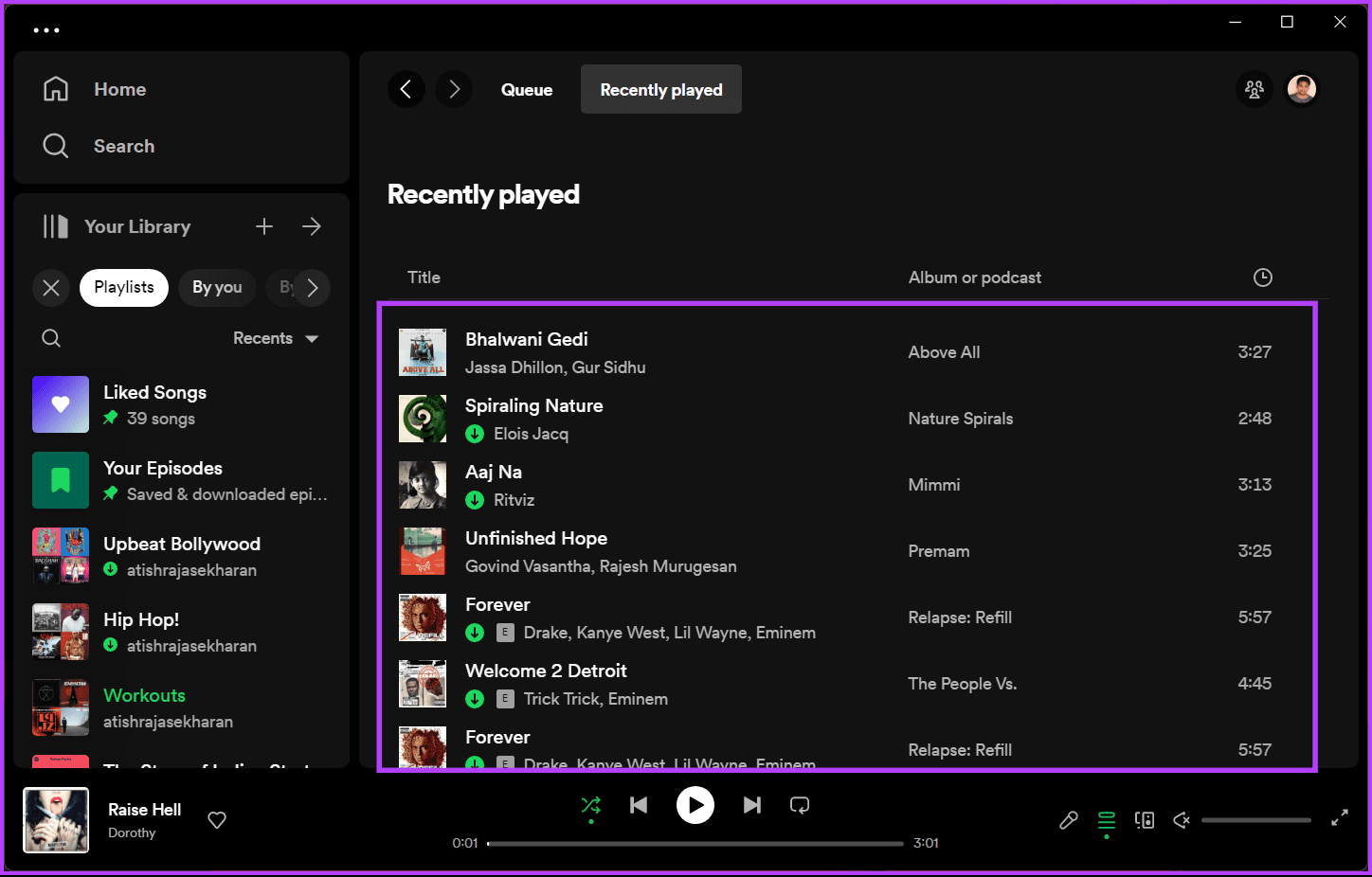Image resolution: width=1372 pixels, height=877 pixels.
Task: Click the duration clock column header
Action: point(1263,277)
